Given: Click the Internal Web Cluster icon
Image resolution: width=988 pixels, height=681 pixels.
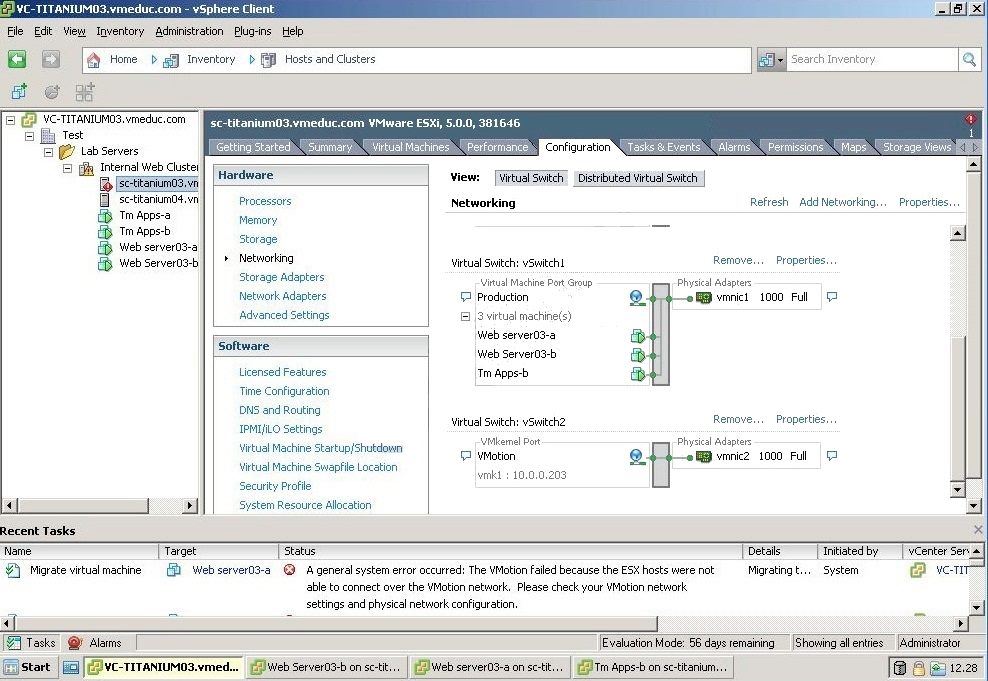Looking at the screenshot, I should click(x=86, y=168).
